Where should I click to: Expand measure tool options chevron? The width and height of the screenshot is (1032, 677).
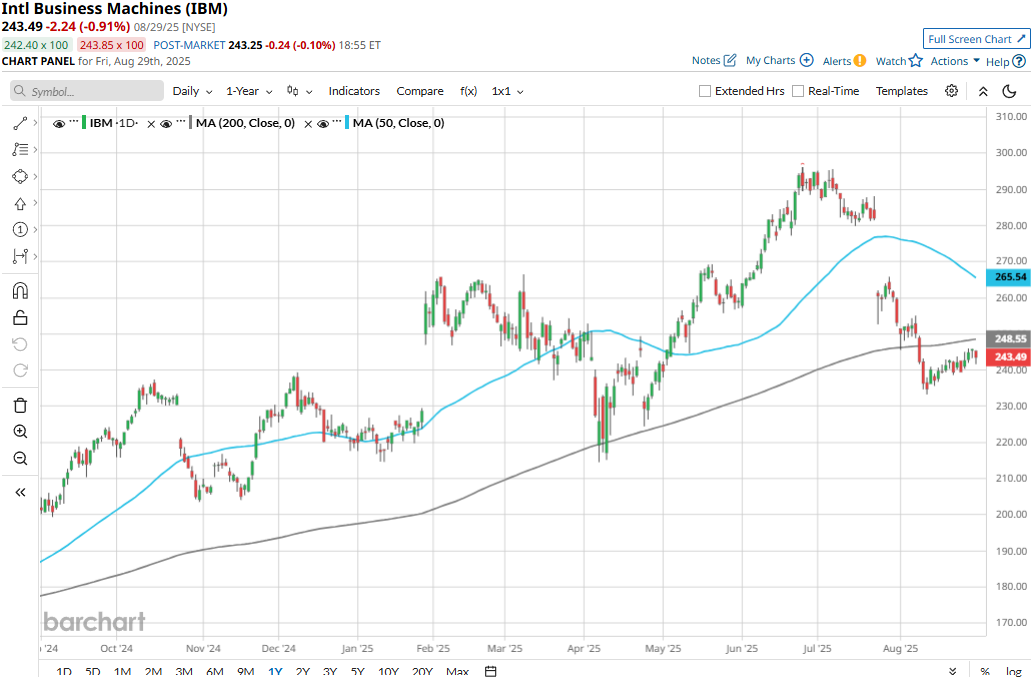[35, 257]
